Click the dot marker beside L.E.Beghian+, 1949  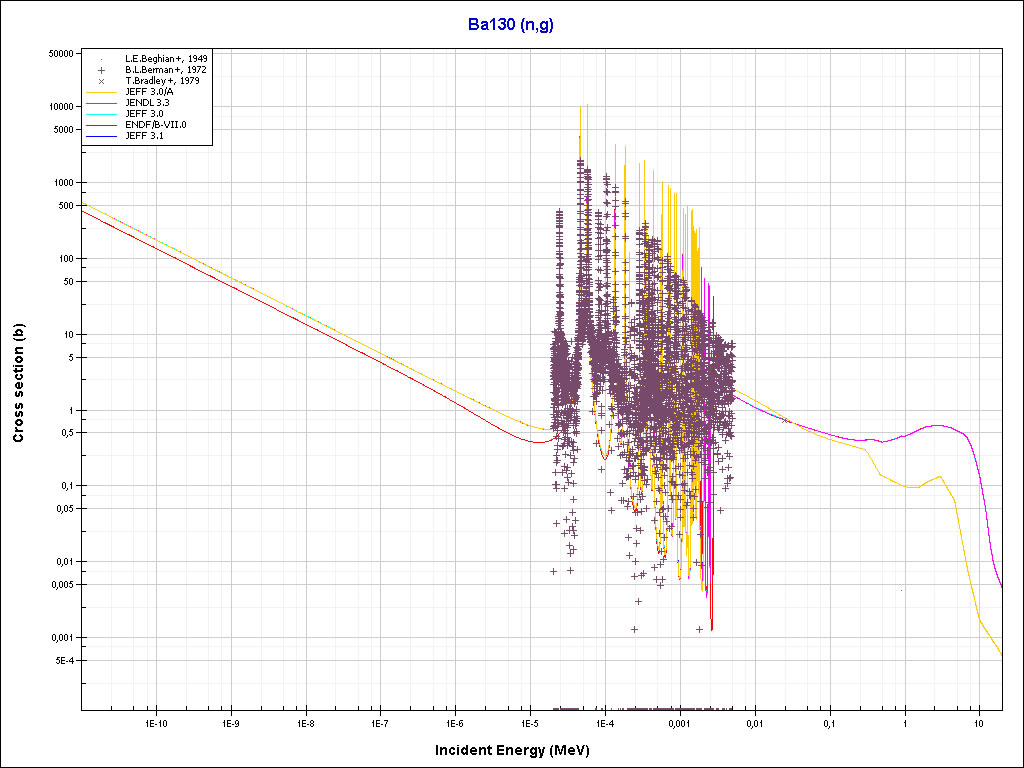[x=102, y=60]
